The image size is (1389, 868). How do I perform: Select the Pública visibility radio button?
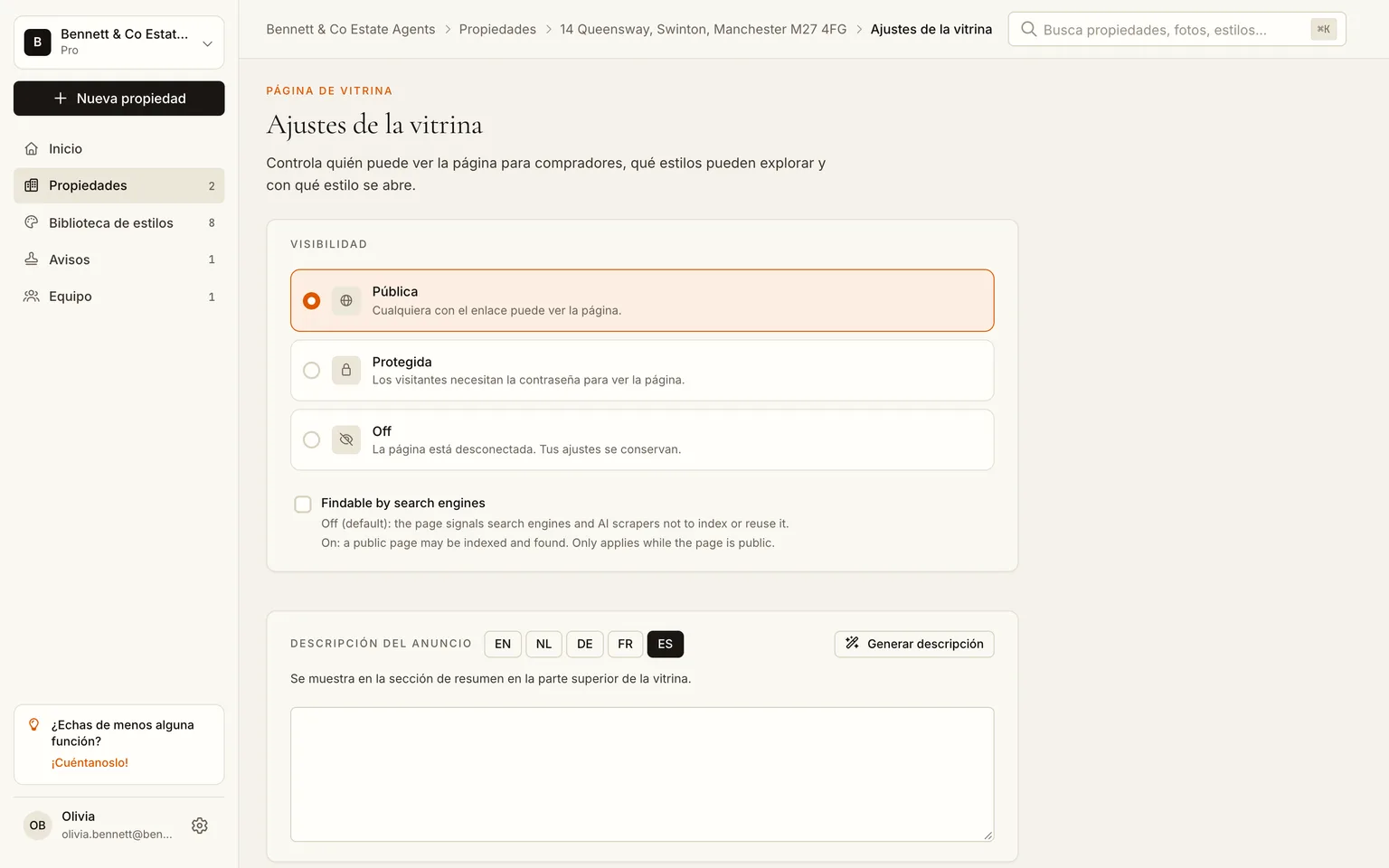coord(311,300)
